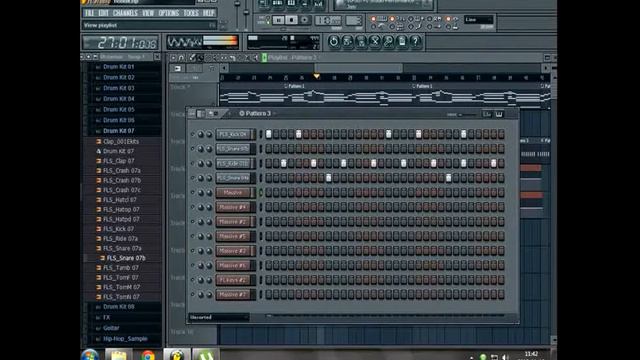Expand the Guitar folder in browser
The image size is (640, 360).
111,328
